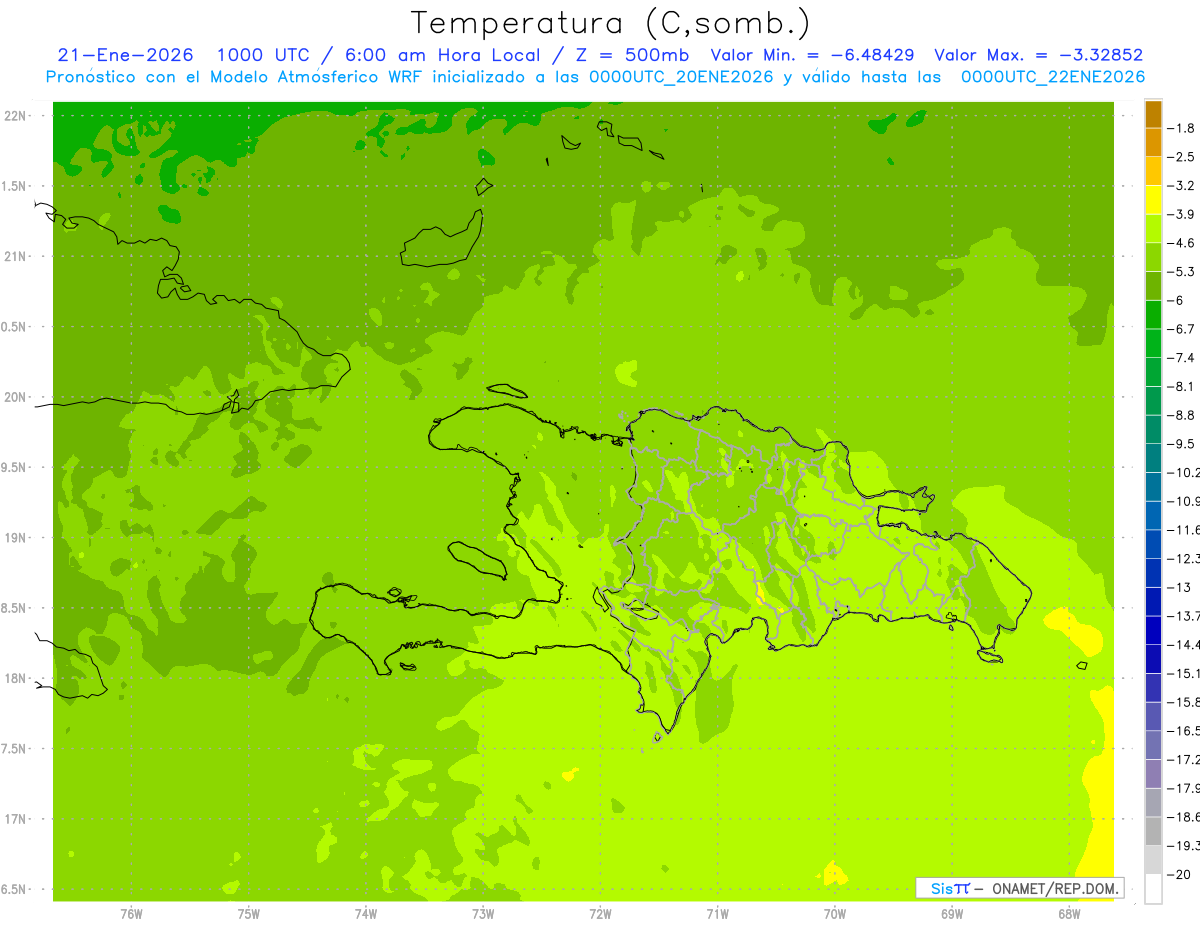Screen dimensions: 1200x927
Task: Click the colorbar label "-4.6"
Action: point(1182,243)
